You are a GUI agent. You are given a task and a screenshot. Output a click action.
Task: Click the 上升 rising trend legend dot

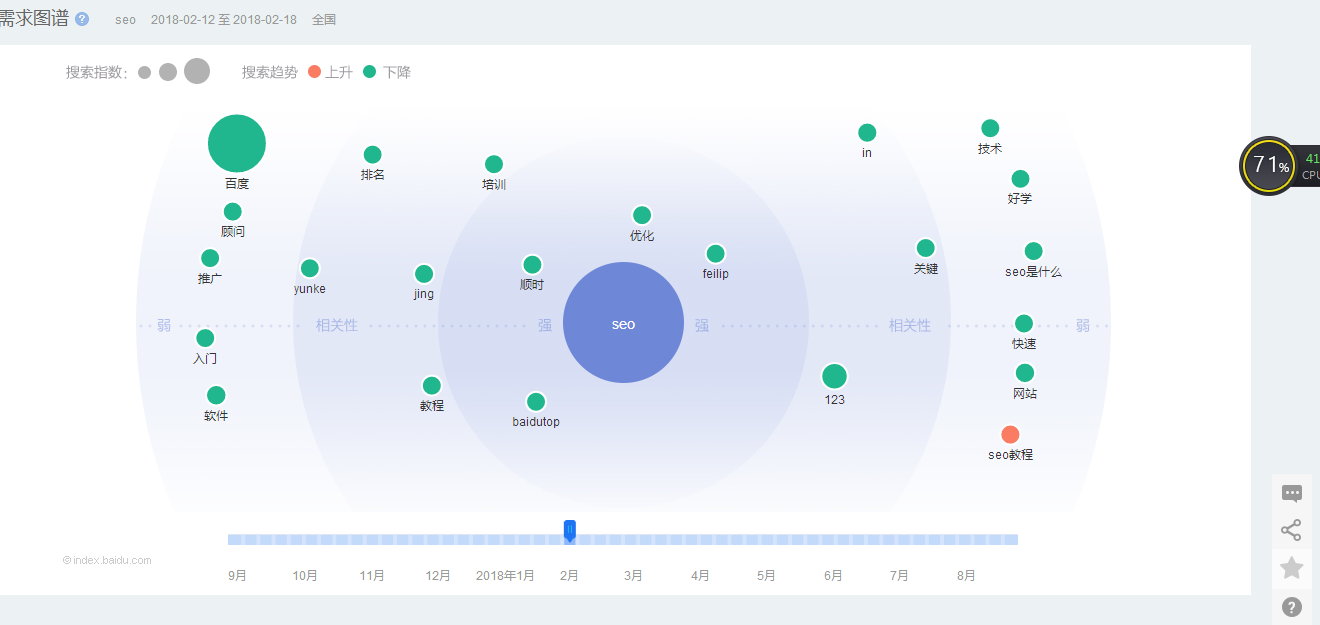pyautogui.click(x=315, y=72)
